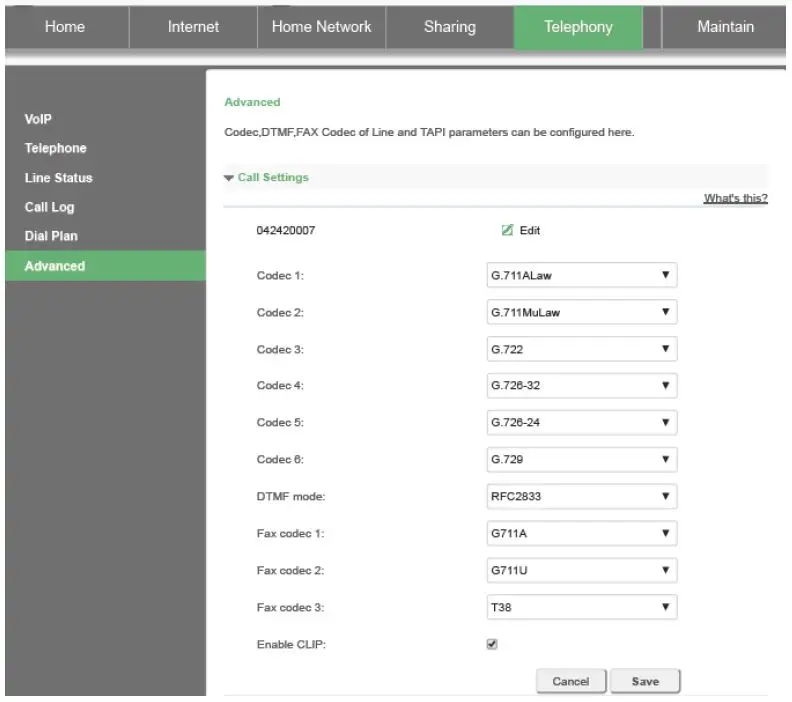Change the Codec 6 G.729 selection
Viewport: 792px width, 702px height.
pos(580,459)
